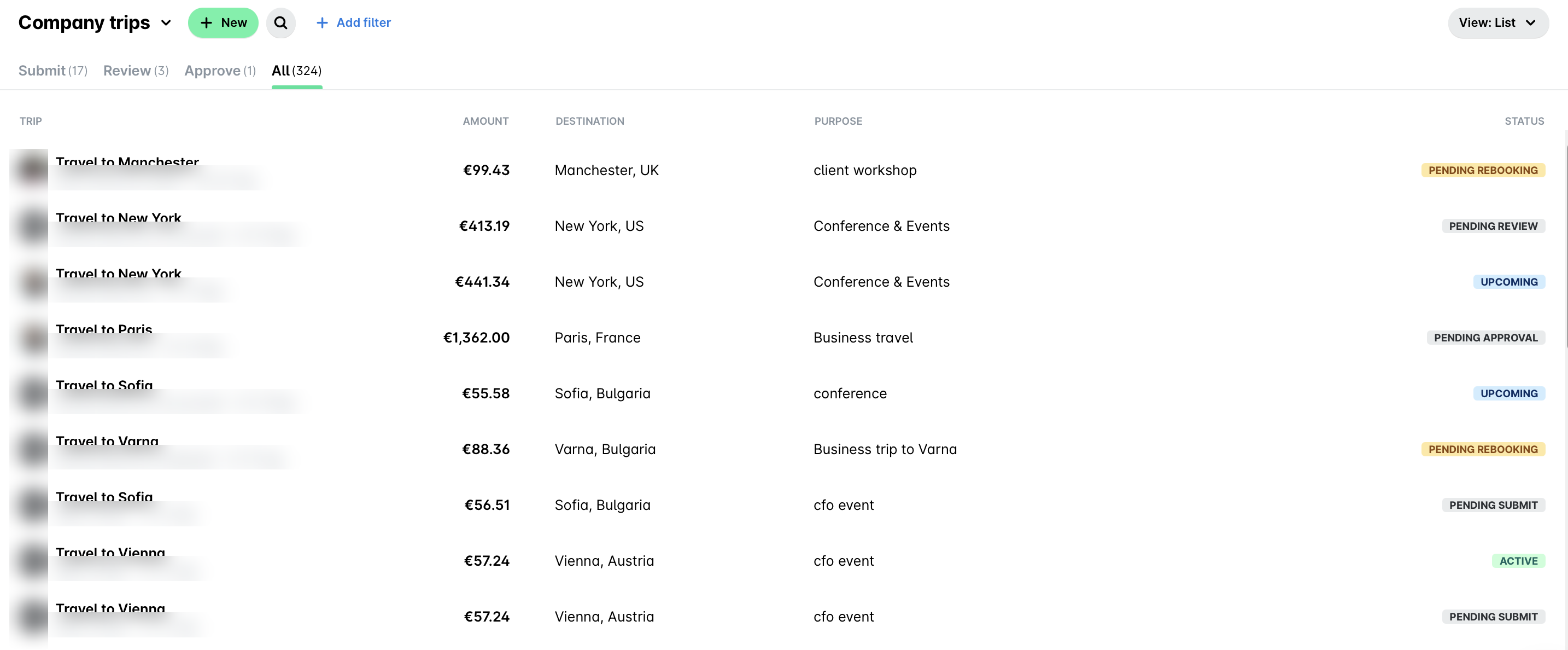
Task: Select the All tab
Action: tap(296, 71)
